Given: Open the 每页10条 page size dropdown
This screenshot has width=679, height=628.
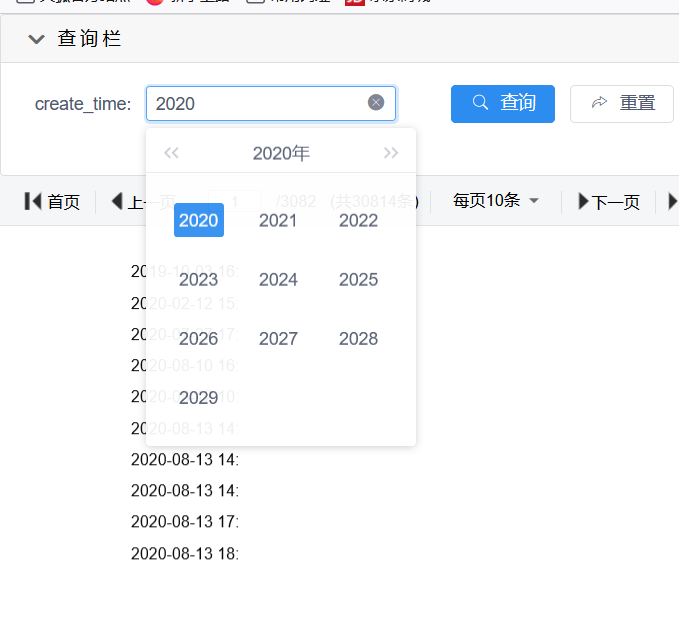Looking at the screenshot, I should coord(496,201).
